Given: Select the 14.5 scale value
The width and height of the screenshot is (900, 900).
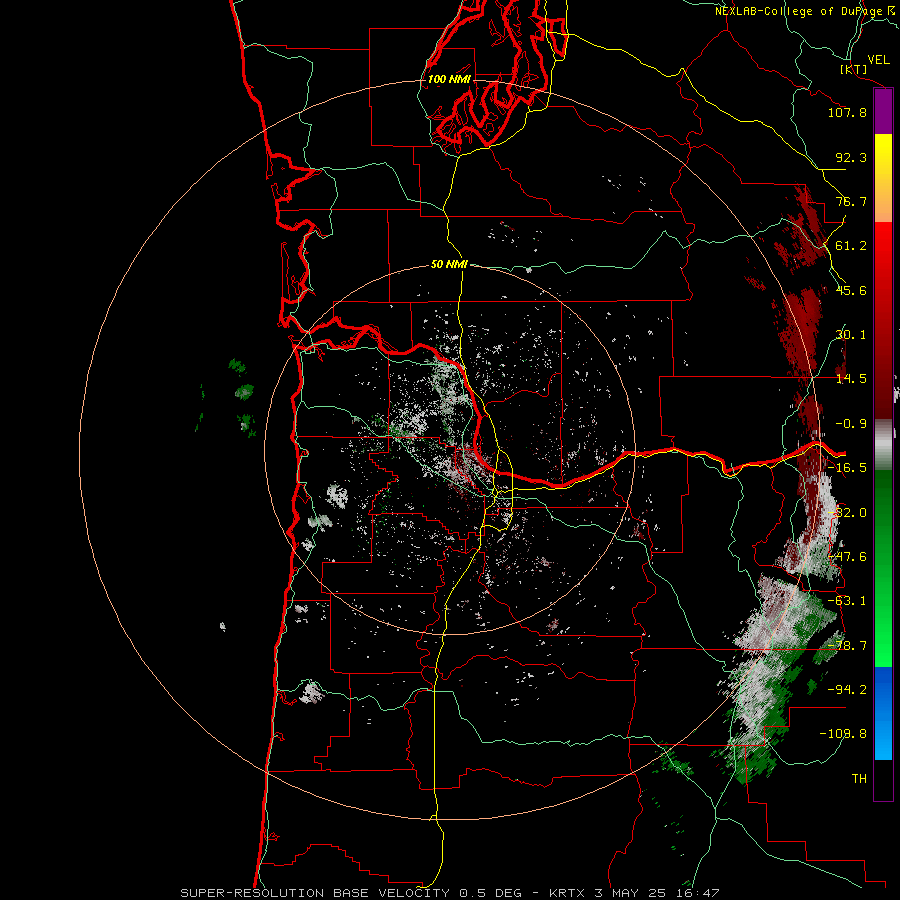Looking at the screenshot, I should pos(851,379).
